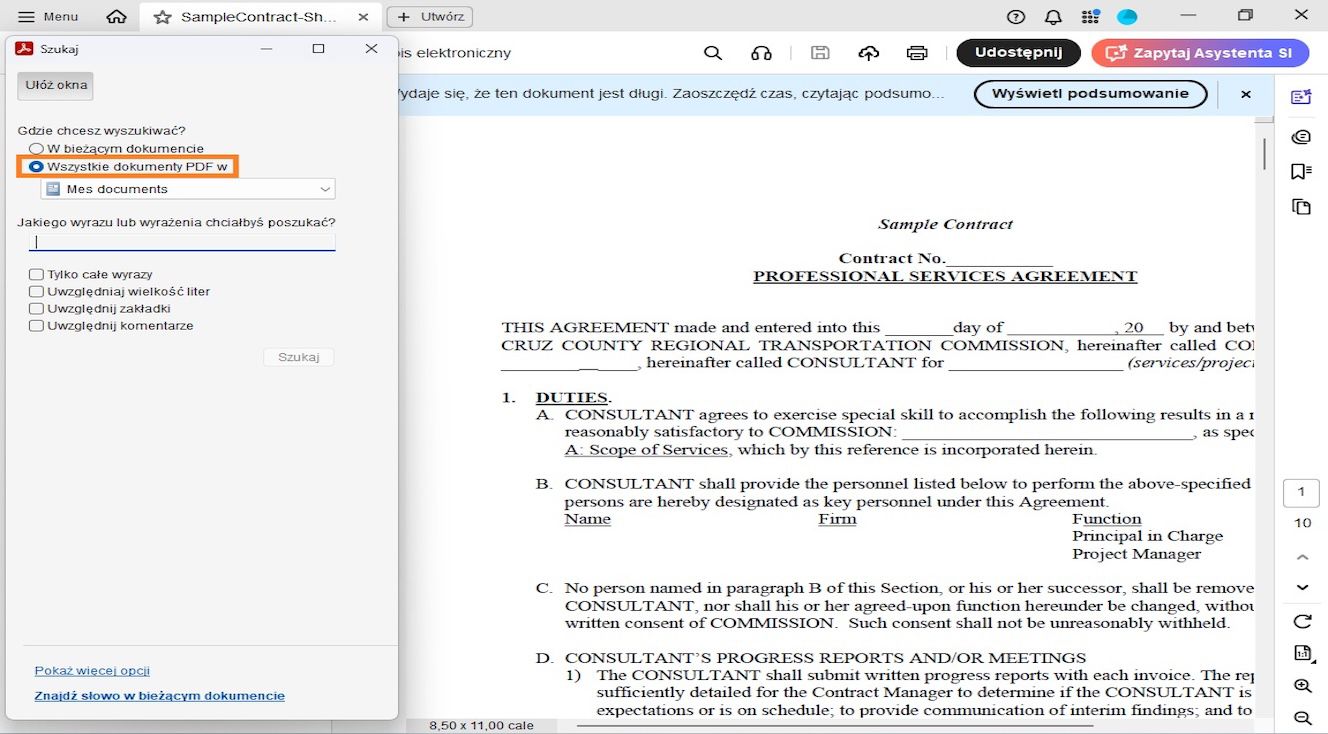This screenshot has width=1328, height=734.
Task: Select the 'W bieżącym dokumencie' radio button
Action: pyautogui.click(x=36, y=148)
